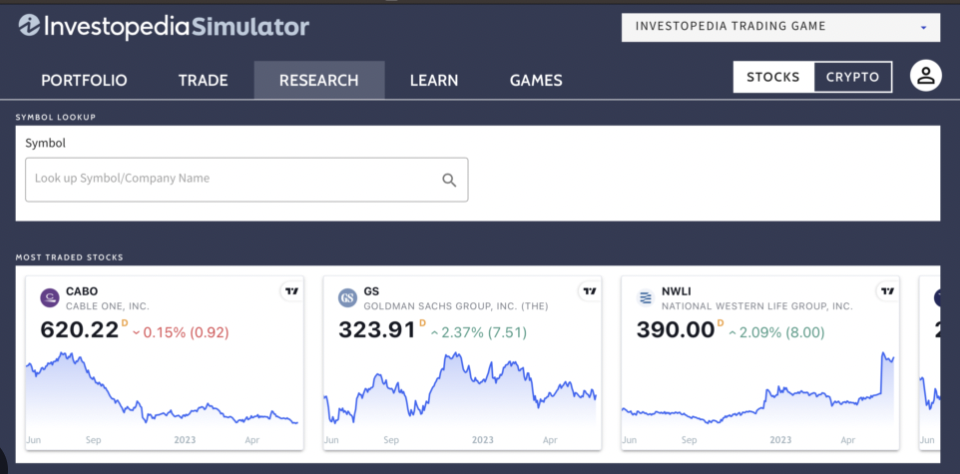Viewport: 960px width, 474px height.
Task: Open the Trade tab
Action: 203,80
